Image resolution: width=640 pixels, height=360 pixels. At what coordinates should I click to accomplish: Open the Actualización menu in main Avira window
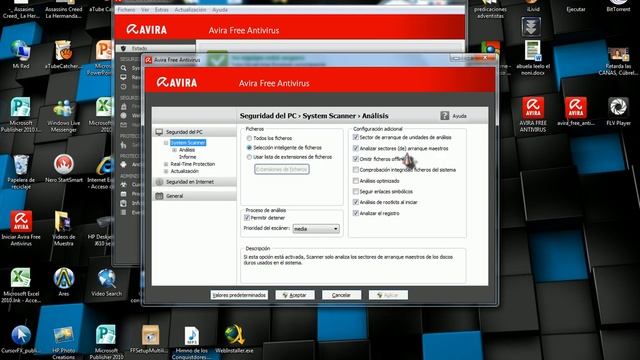click(190, 10)
